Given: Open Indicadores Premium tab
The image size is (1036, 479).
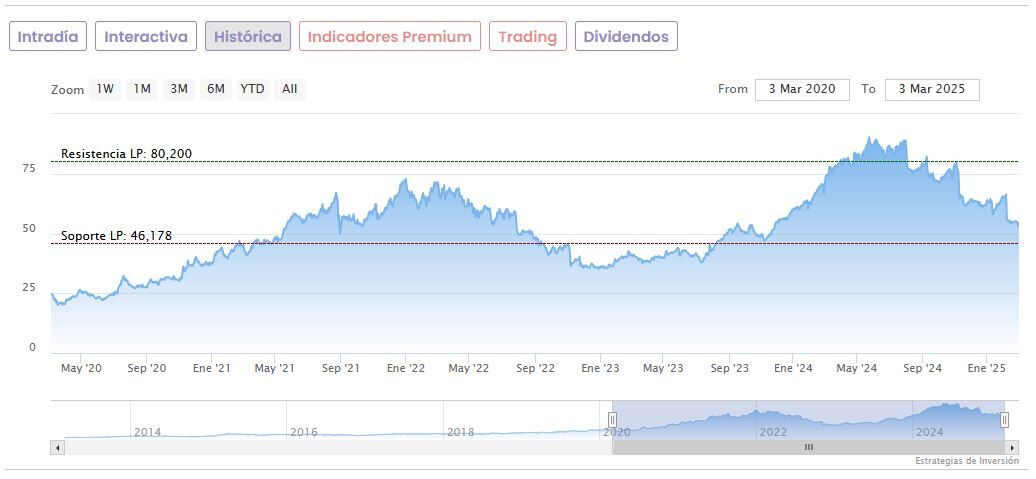Looking at the screenshot, I should pyautogui.click(x=389, y=37).
